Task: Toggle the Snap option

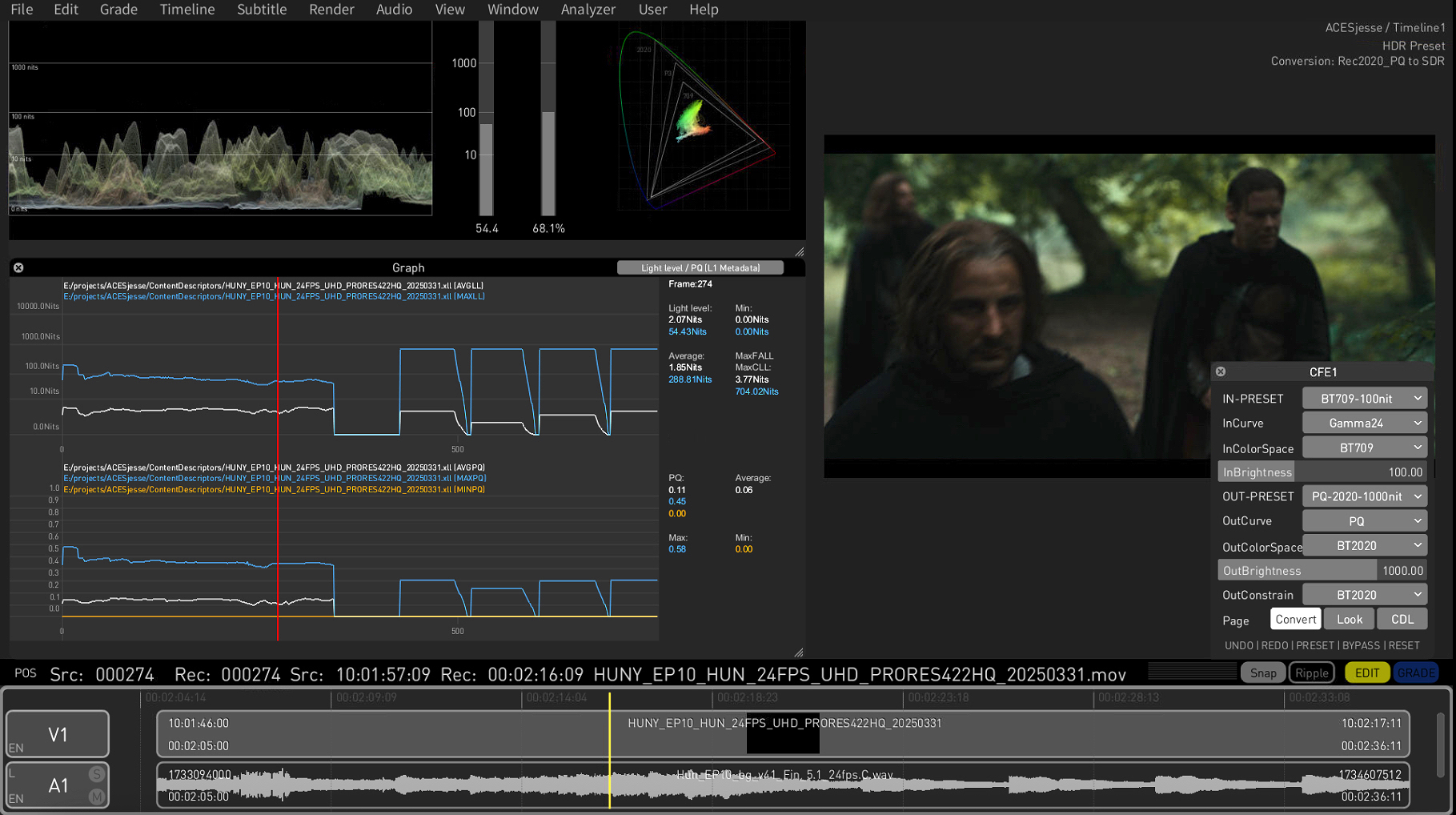Action: 1262,672
